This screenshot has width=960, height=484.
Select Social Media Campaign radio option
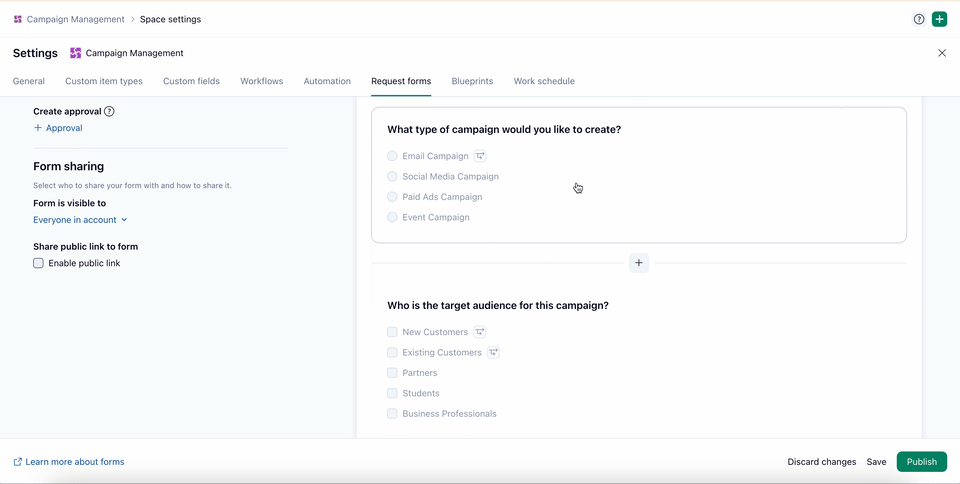pos(392,176)
